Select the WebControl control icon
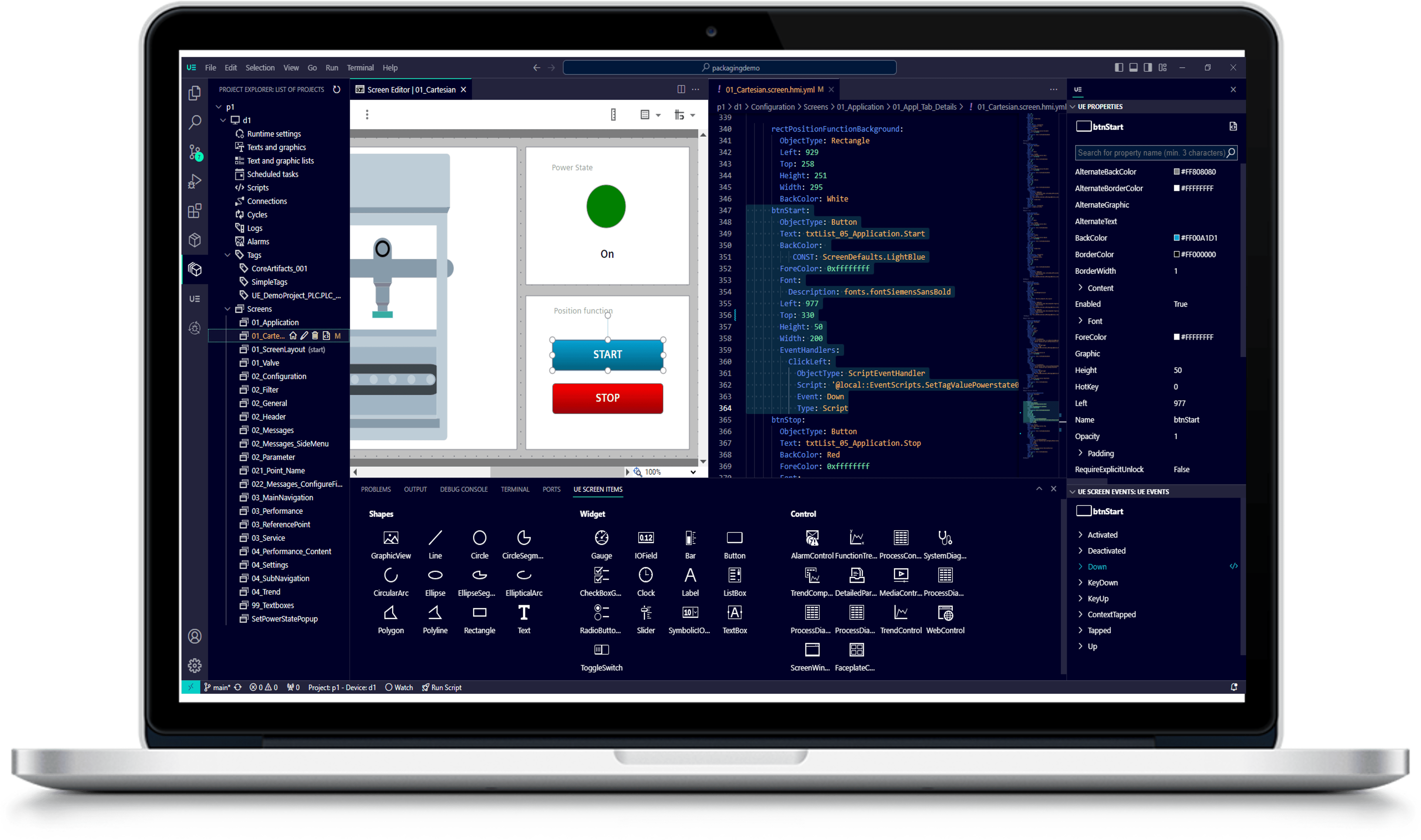This screenshot has height=840, width=1421. click(946, 613)
